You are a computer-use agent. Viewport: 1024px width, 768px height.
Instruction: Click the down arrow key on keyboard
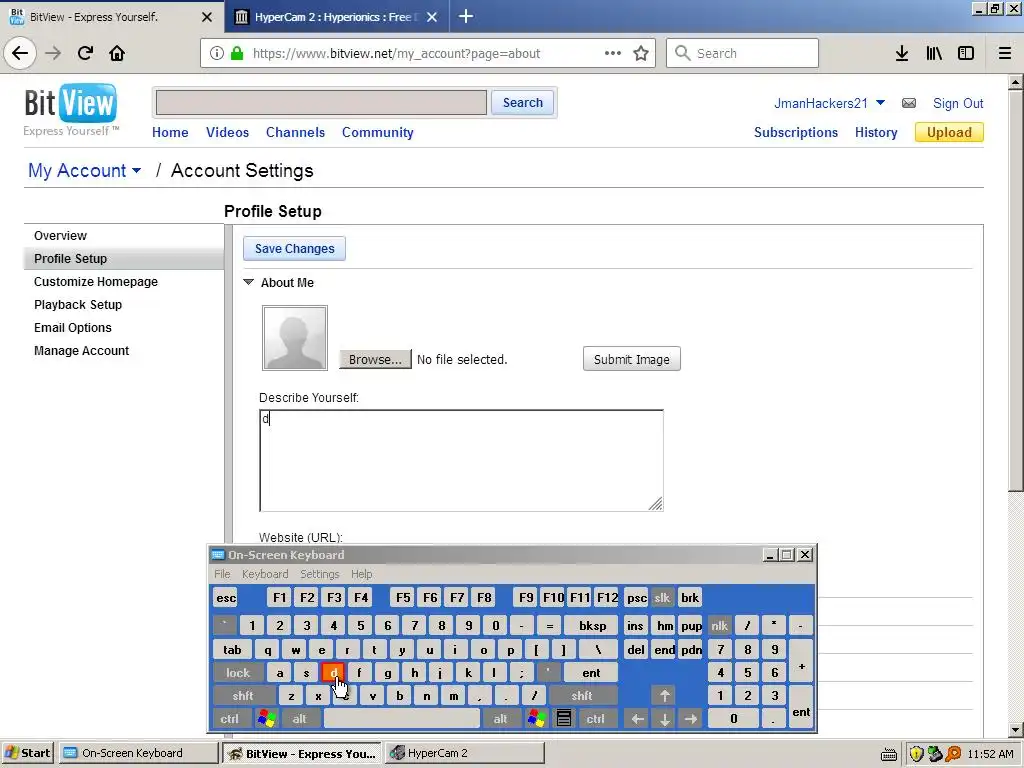[x=664, y=718]
